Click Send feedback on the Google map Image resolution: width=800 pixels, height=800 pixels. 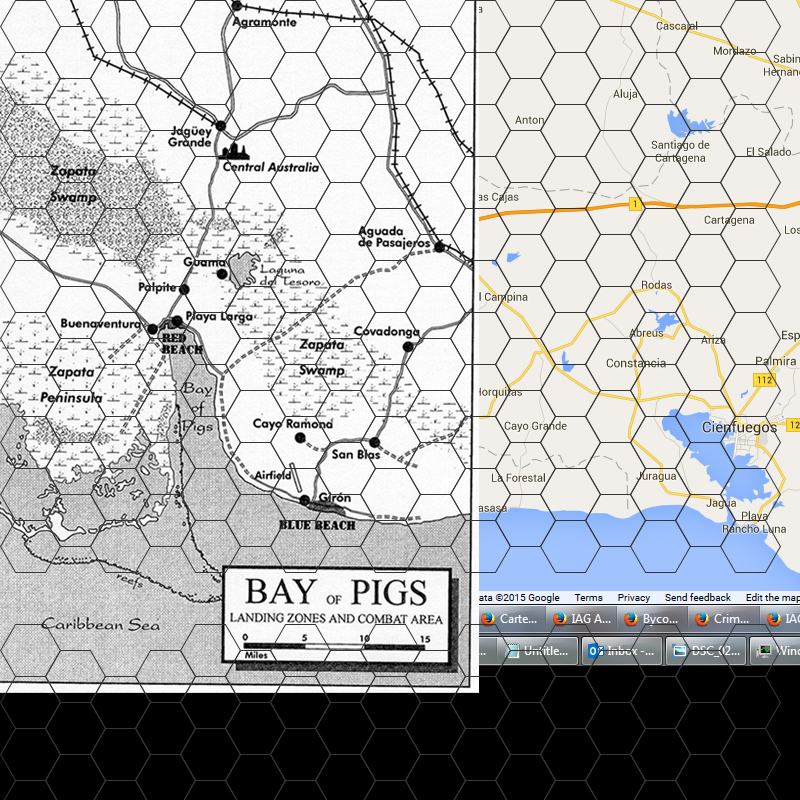click(x=698, y=597)
